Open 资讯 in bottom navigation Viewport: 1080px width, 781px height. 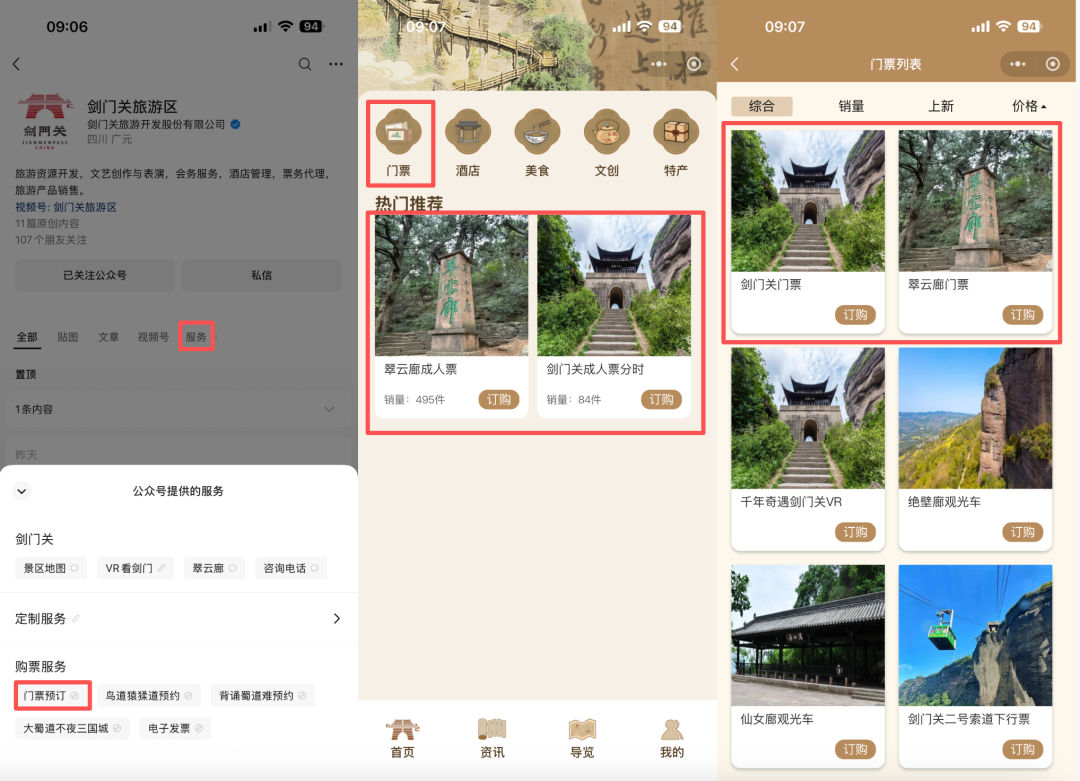click(492, 738)
